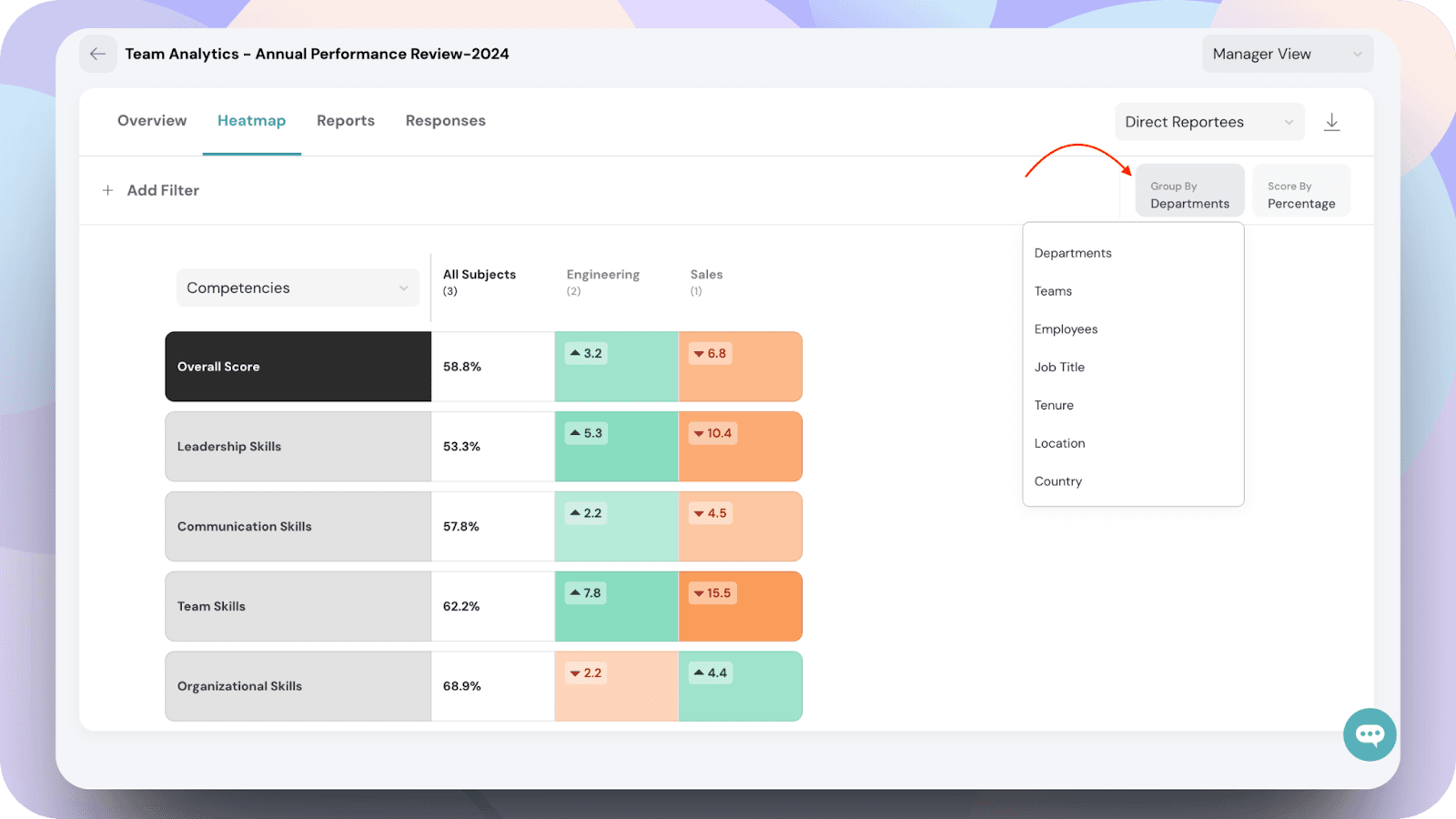Select Job Title grouping option
The height and width of the screenshot is (819, 1456).
tap(1059, 368)
